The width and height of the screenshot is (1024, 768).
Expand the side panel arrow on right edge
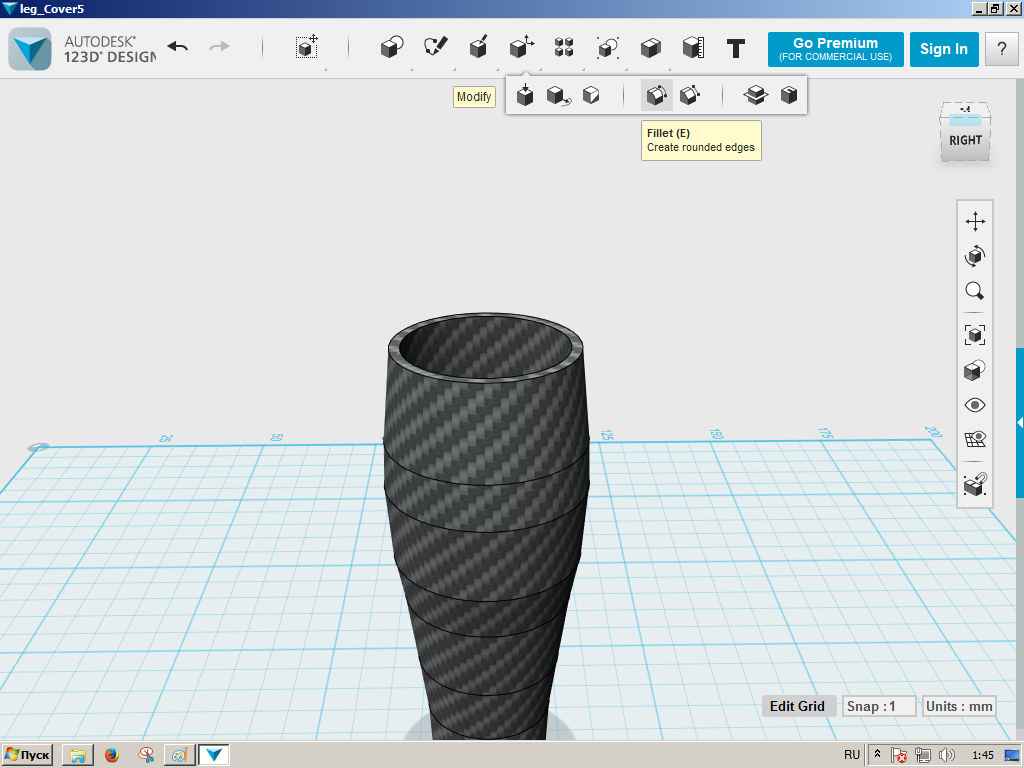point(1019,423)
